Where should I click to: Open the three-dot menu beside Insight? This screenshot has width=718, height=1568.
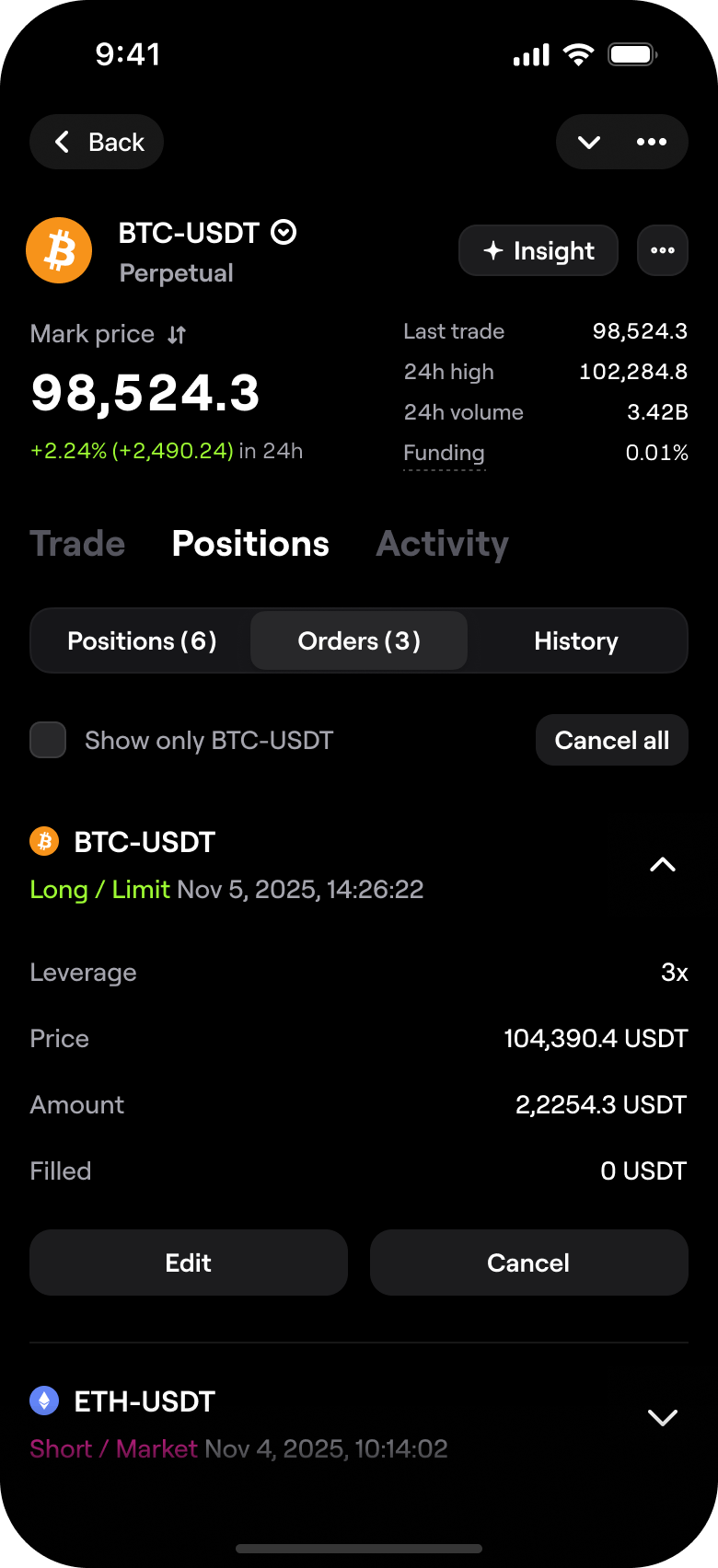click(x=663, y=250)
